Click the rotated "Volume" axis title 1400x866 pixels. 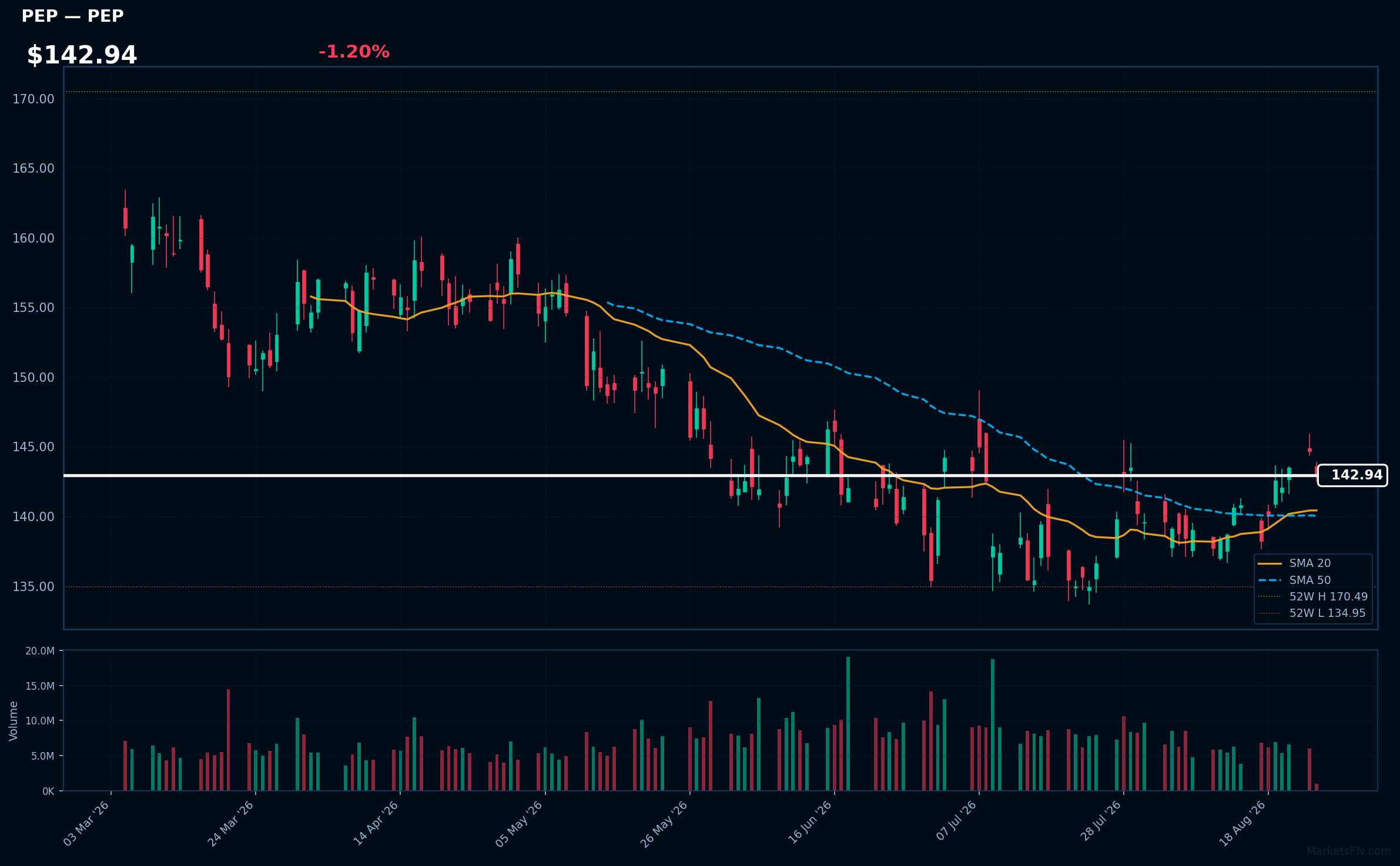14,721
